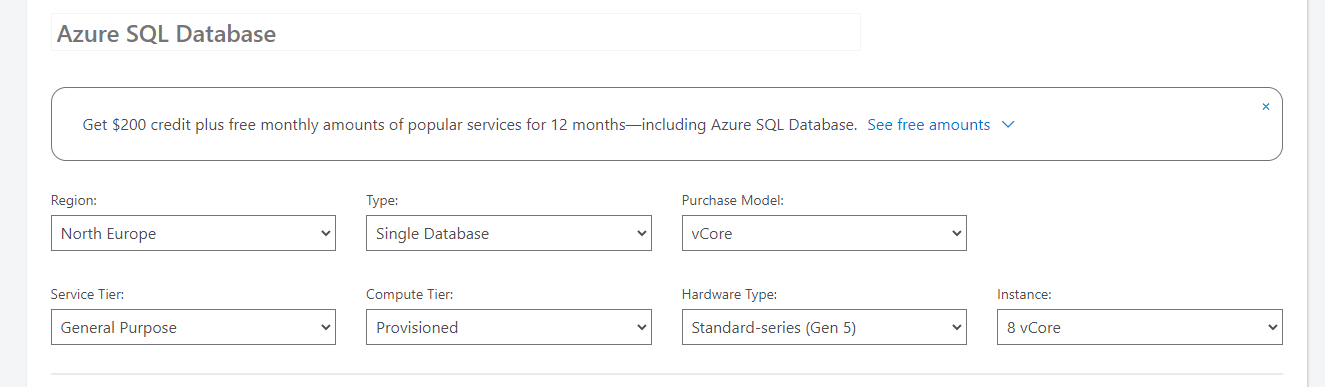The image size is (1325, 387).
Task: Click the Instance: label
Action: tap(1024, 295)
